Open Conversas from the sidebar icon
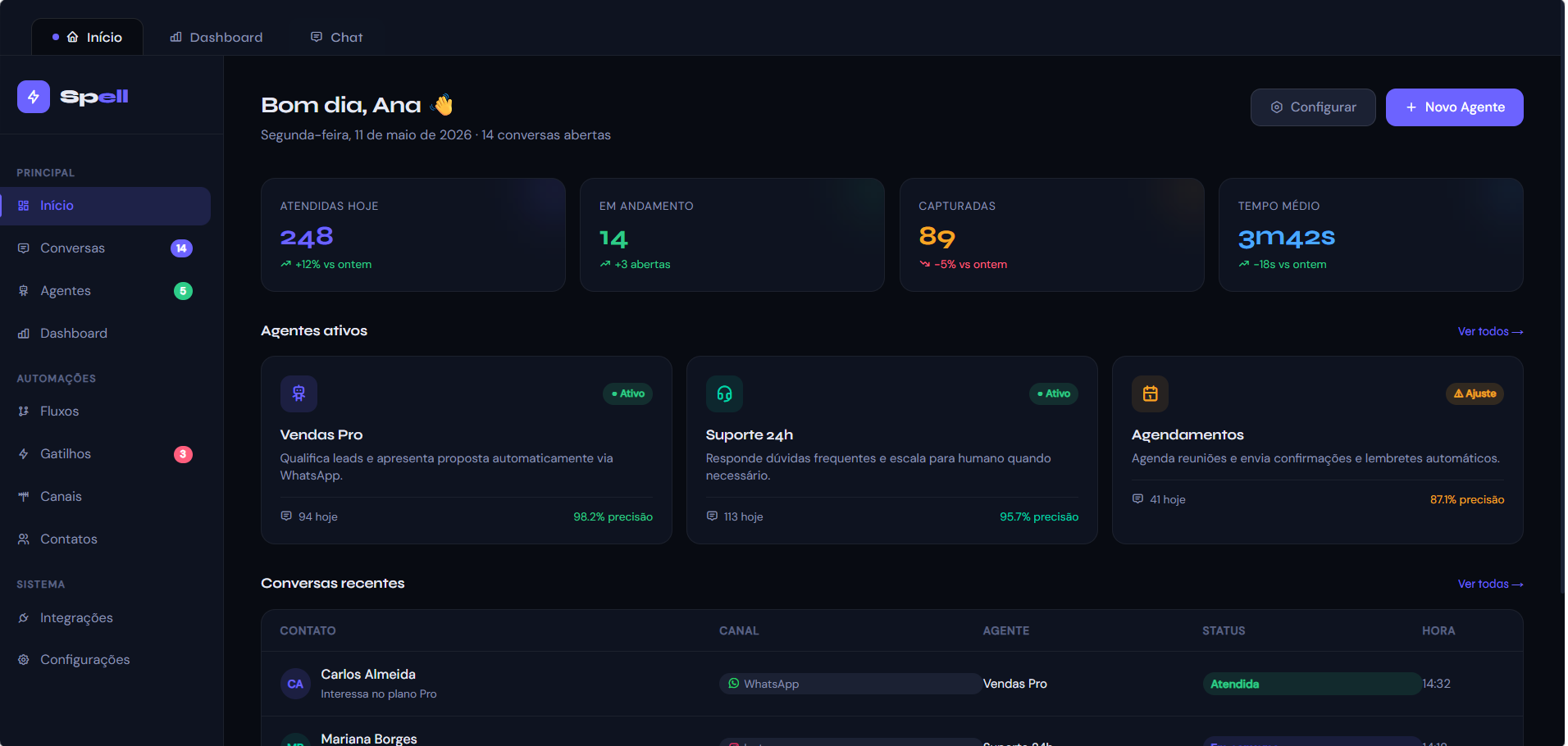1568x746 pixels. [24, 248]
